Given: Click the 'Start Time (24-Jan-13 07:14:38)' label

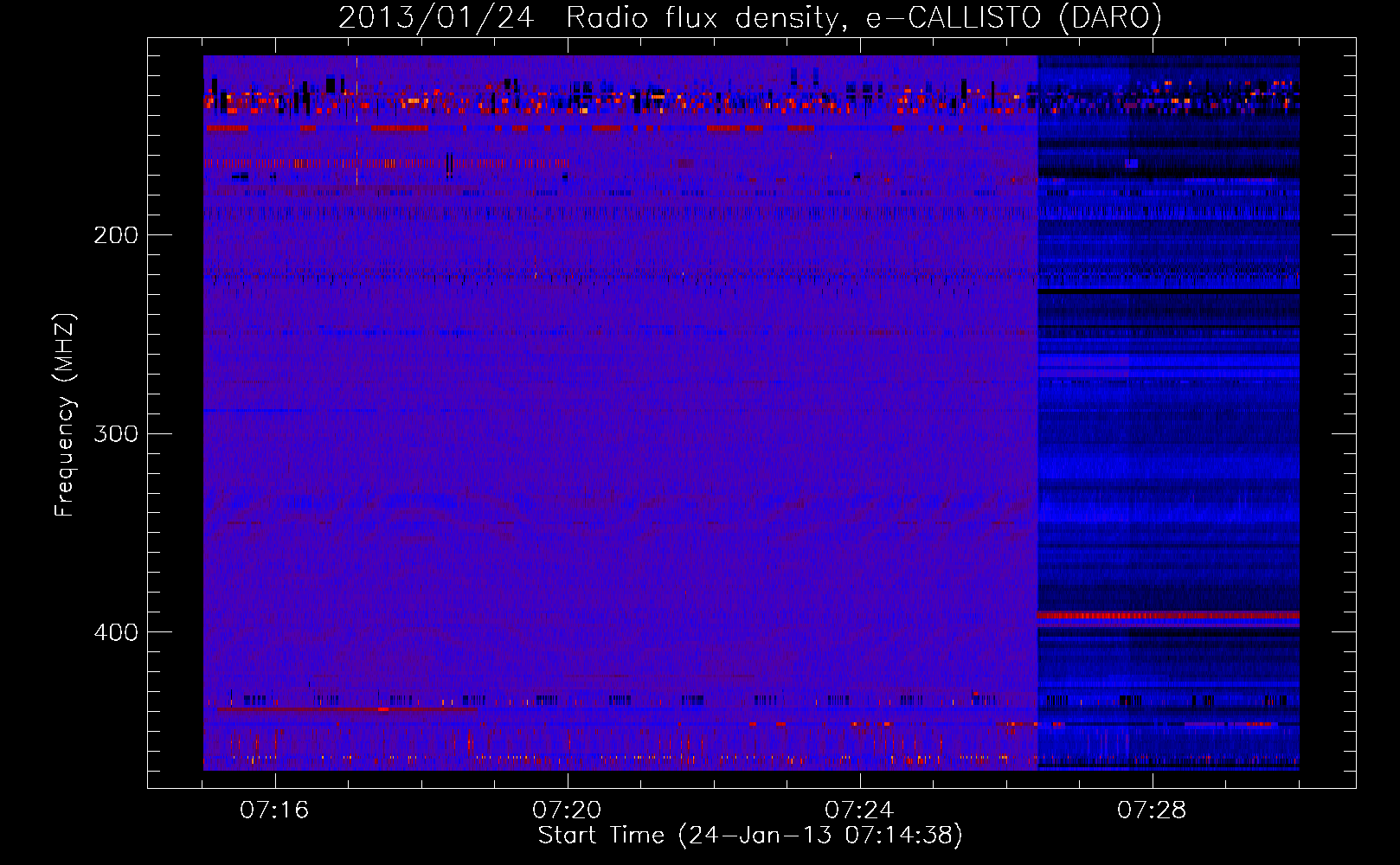Looking at the screenshot, I should tap(750, 836).
